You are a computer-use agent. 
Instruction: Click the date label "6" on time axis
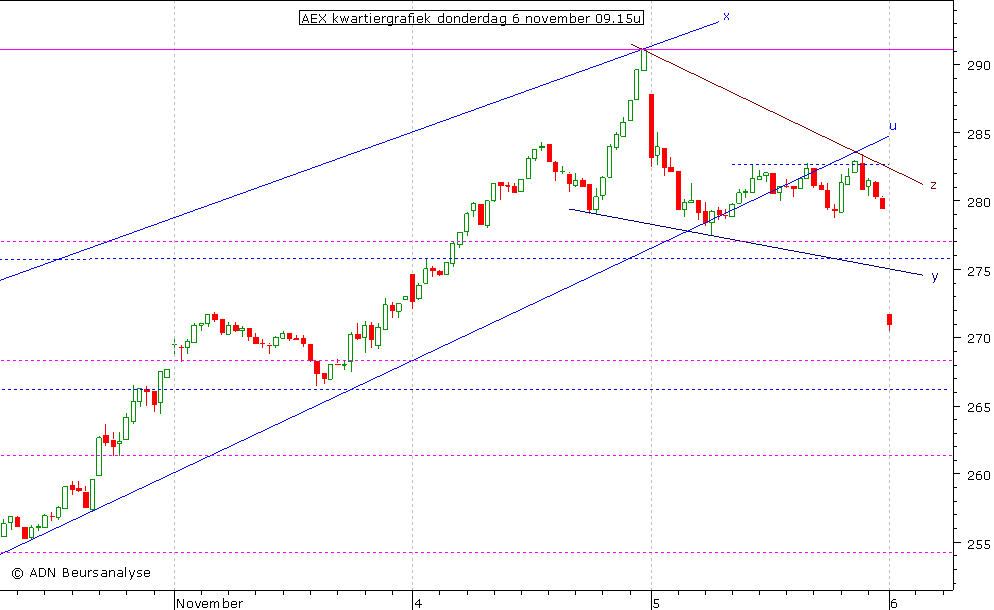(894, 603)
